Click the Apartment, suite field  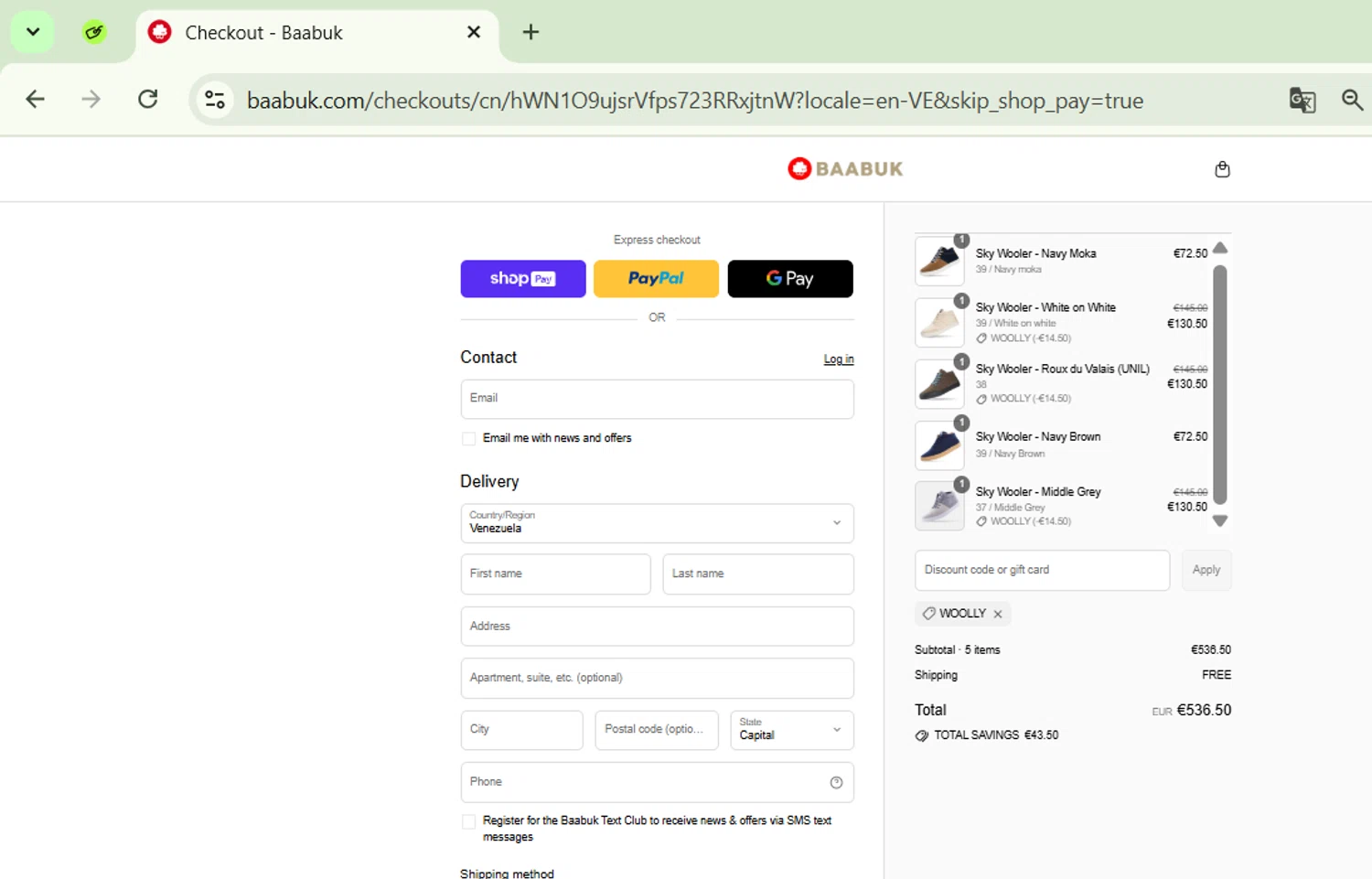[657, 679]
